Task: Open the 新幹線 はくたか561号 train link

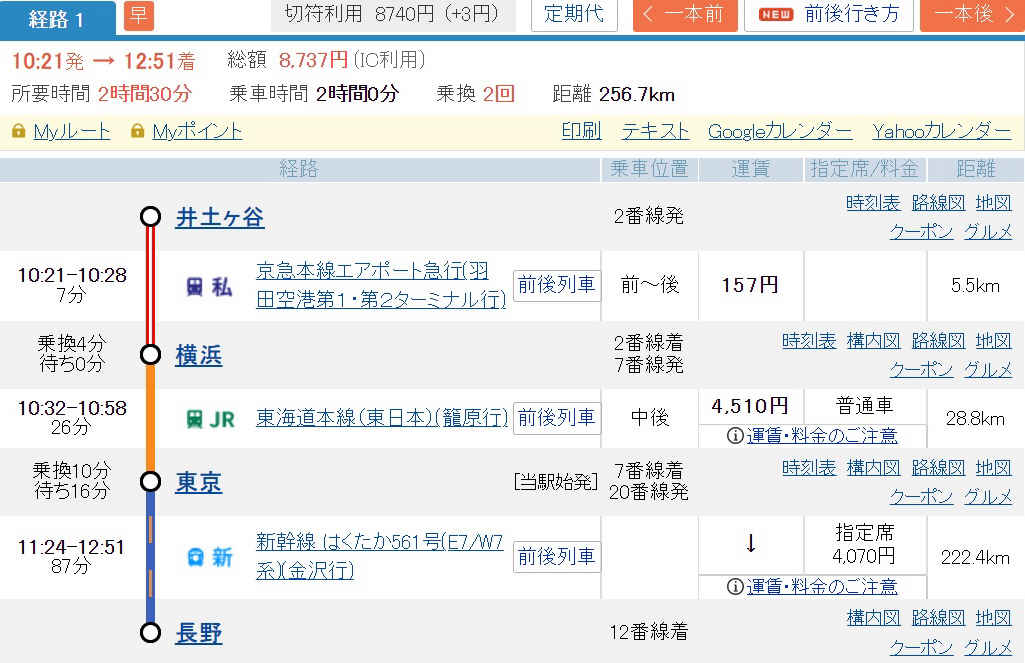Action: (379, 556)
